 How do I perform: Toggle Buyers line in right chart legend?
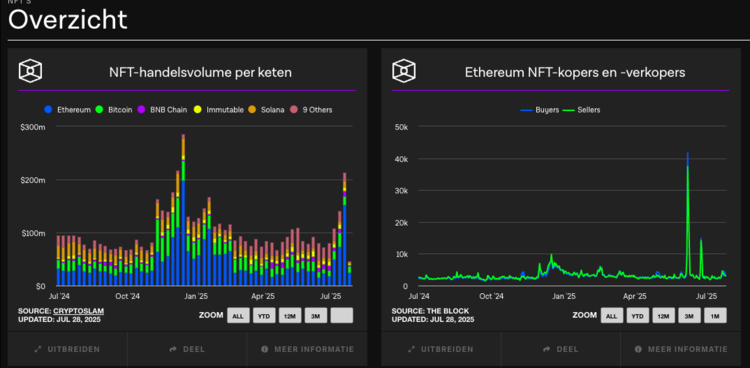[540, 110]
